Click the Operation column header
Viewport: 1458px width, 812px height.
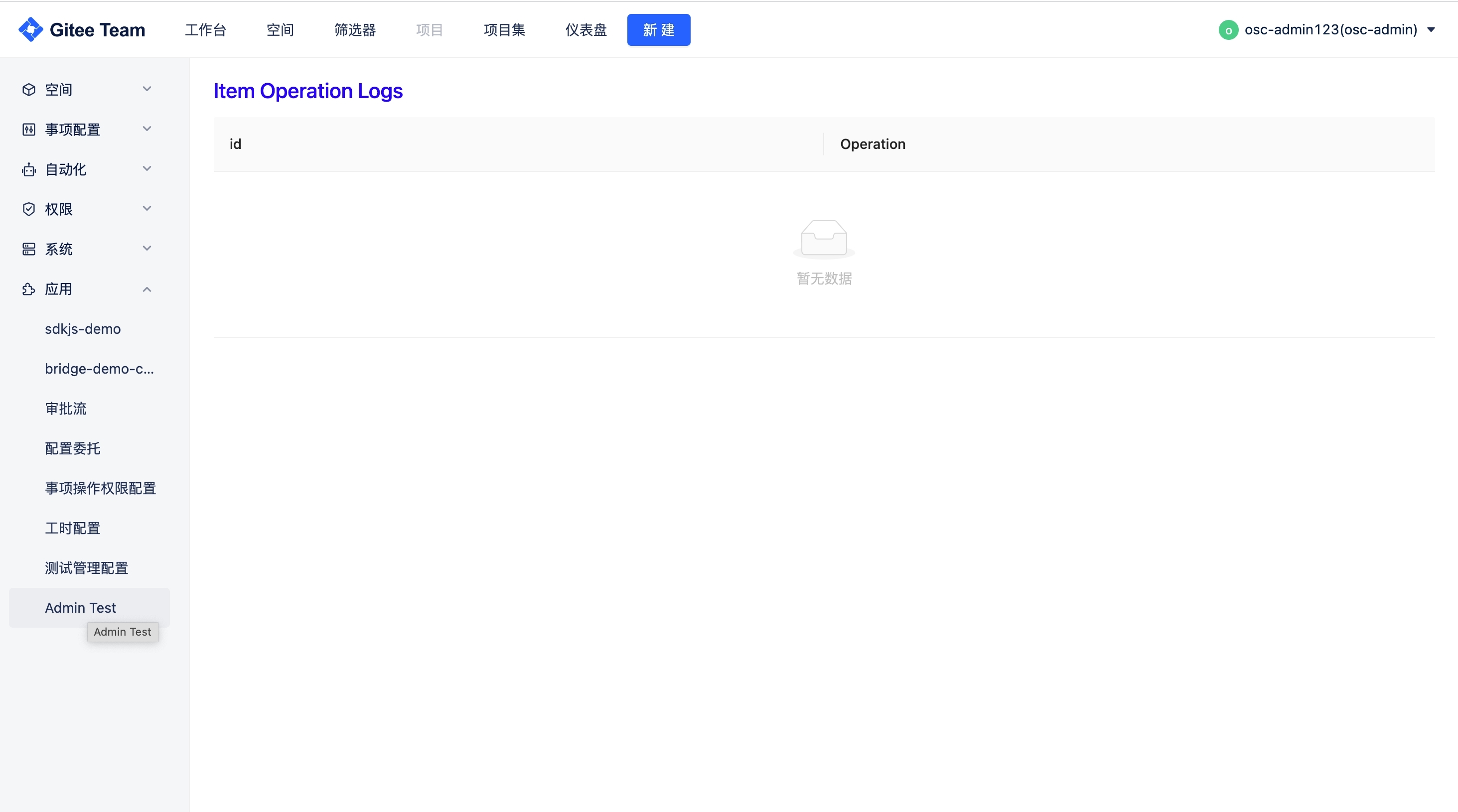pos(872,144)
